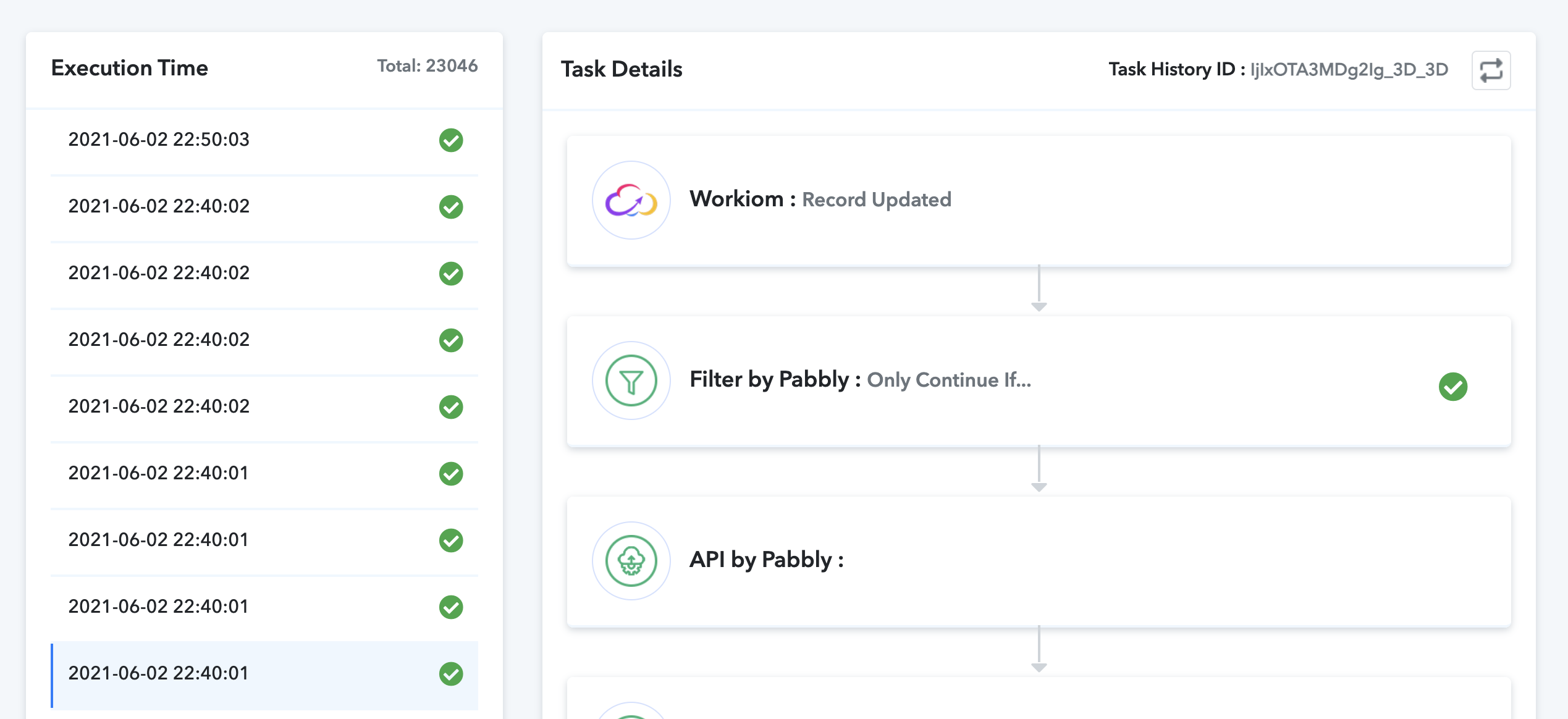Click the re-execute arrows icon button
This screenshot has width=1568, height=719.
1491,70
